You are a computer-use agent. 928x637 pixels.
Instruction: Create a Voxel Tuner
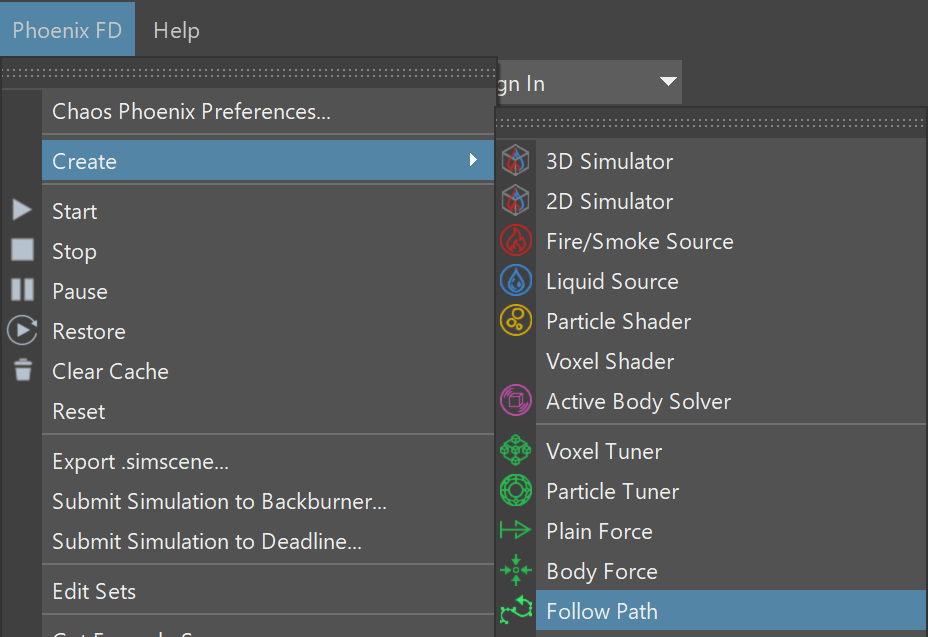click(730, 451)
